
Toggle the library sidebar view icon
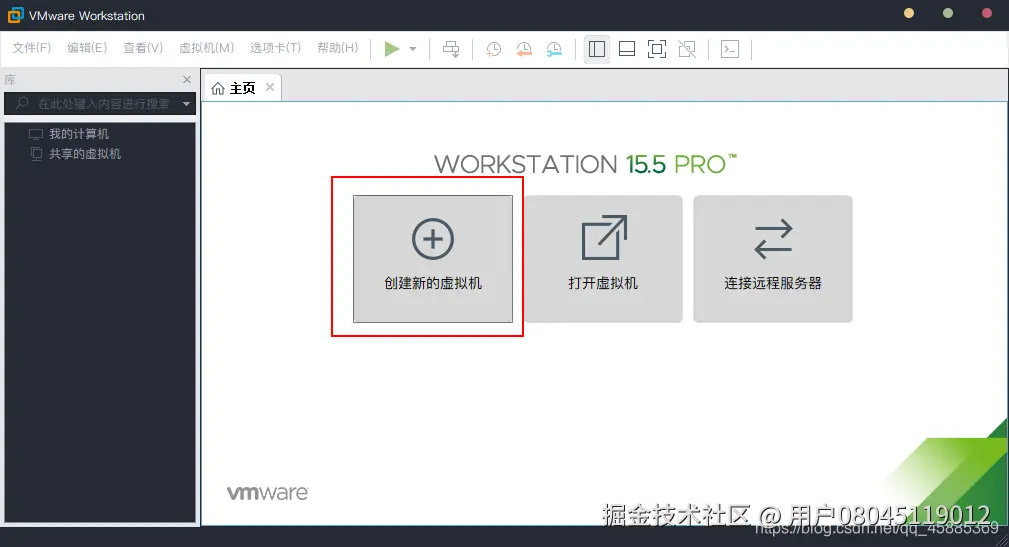(597, 49)
